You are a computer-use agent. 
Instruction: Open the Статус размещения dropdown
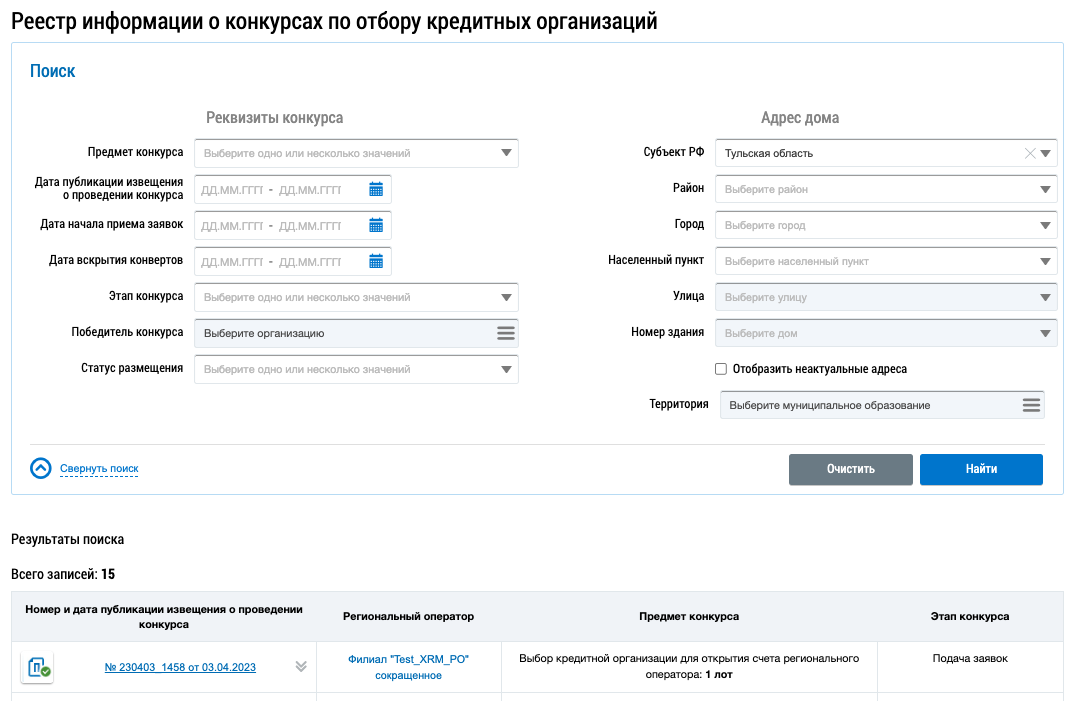click(x=505, y=369)
